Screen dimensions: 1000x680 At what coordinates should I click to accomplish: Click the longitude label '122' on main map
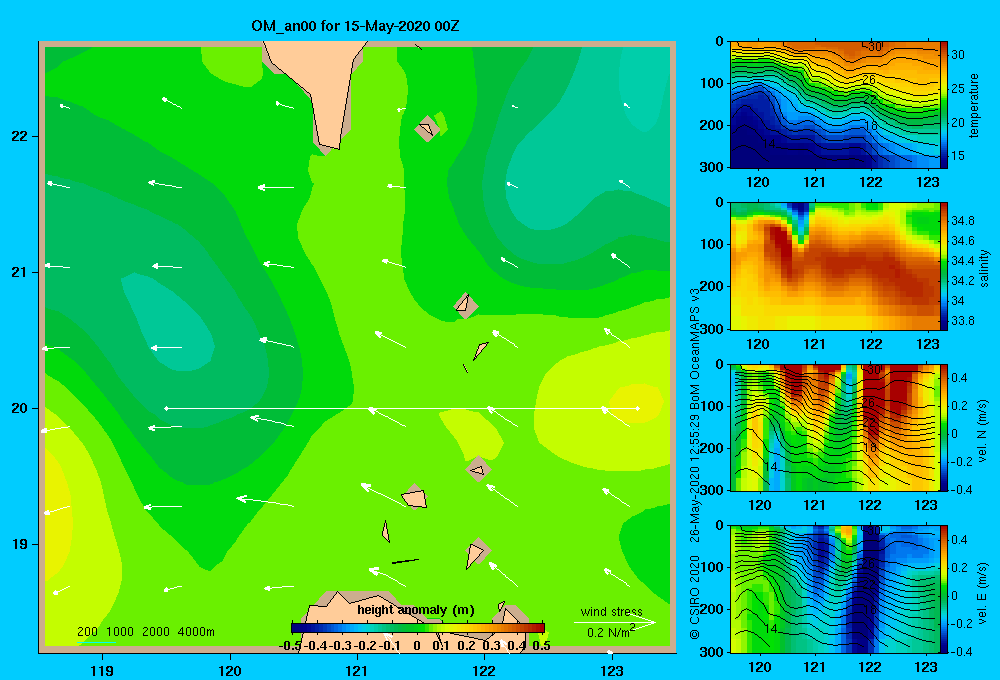(485, 670)
